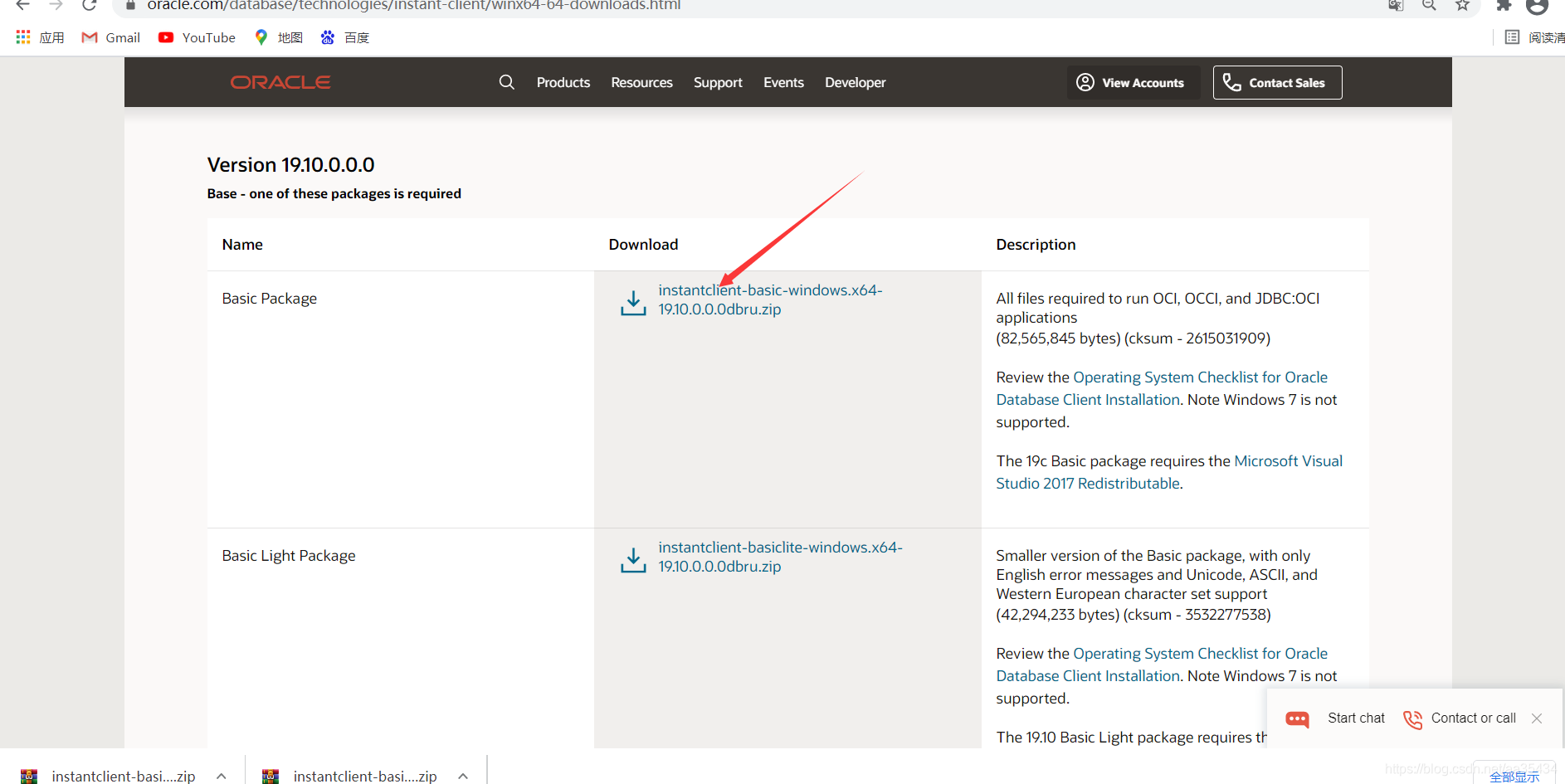The width and height of the screenshot is (1565, 784).
Task: Click the Description column header
Action: pos(1036,244)
